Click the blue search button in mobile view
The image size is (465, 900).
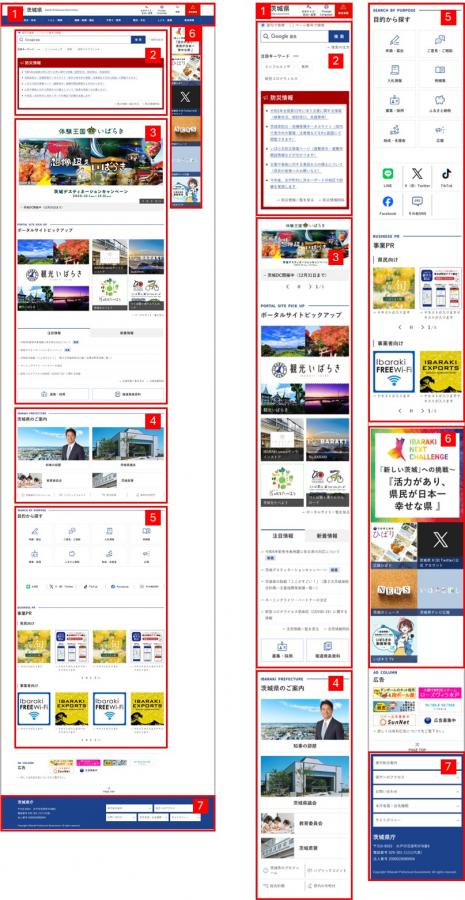click(x=339, y=36)
